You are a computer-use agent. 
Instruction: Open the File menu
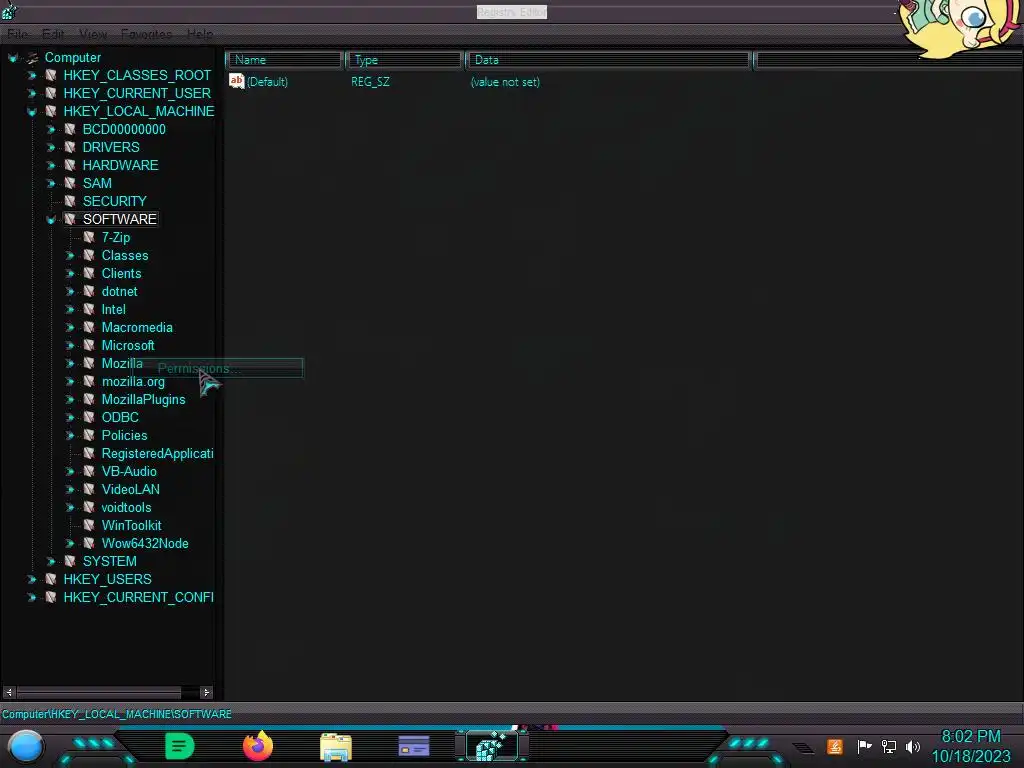pyautogui.click(x=18, y=34)
